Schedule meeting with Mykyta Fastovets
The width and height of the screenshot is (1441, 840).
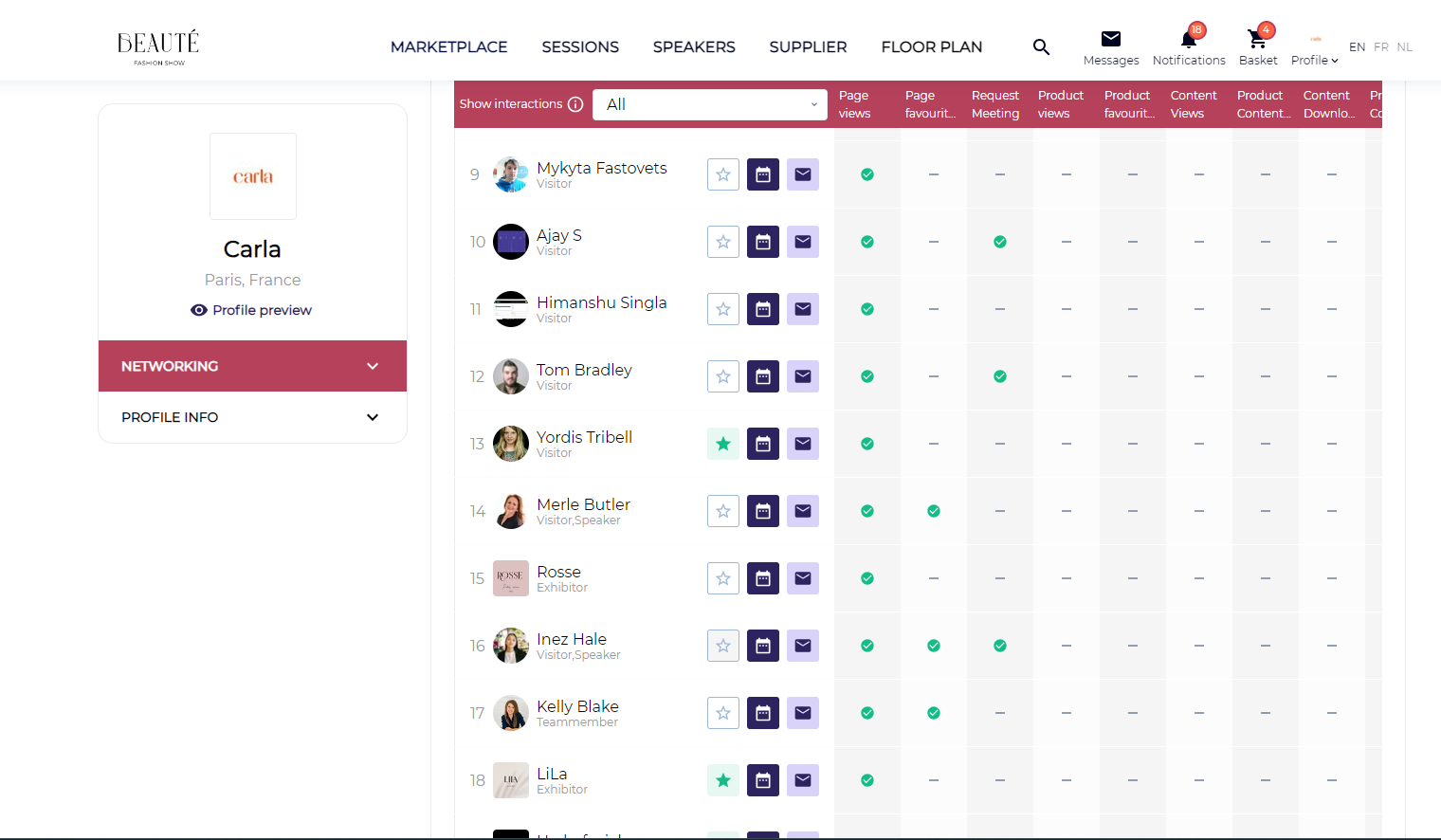click(x=763, y=174)
